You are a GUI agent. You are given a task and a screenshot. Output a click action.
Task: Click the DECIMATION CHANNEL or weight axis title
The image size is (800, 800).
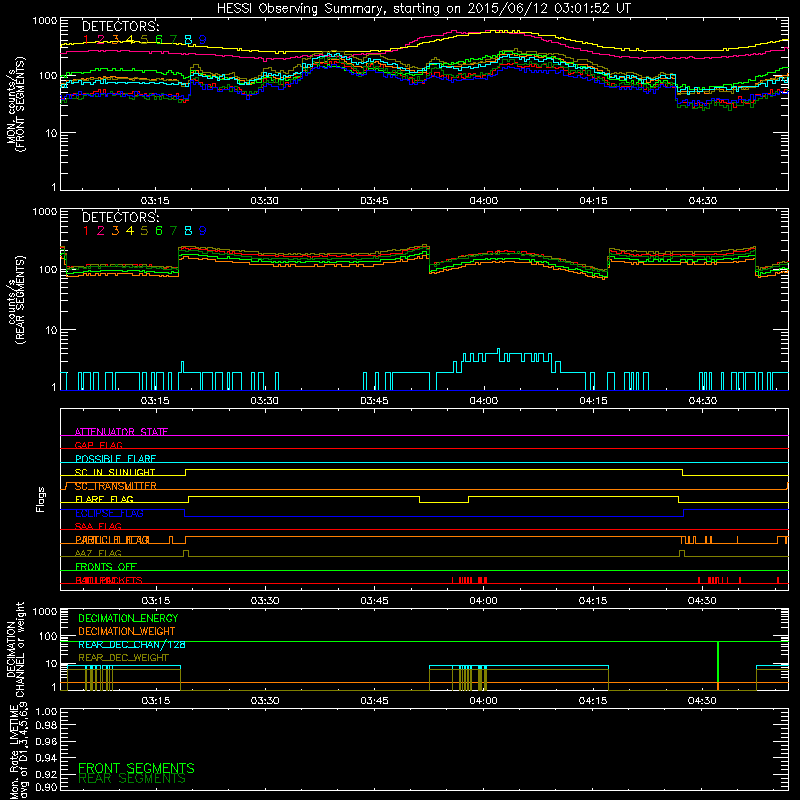pyautogui.click(x=15, y=649)
